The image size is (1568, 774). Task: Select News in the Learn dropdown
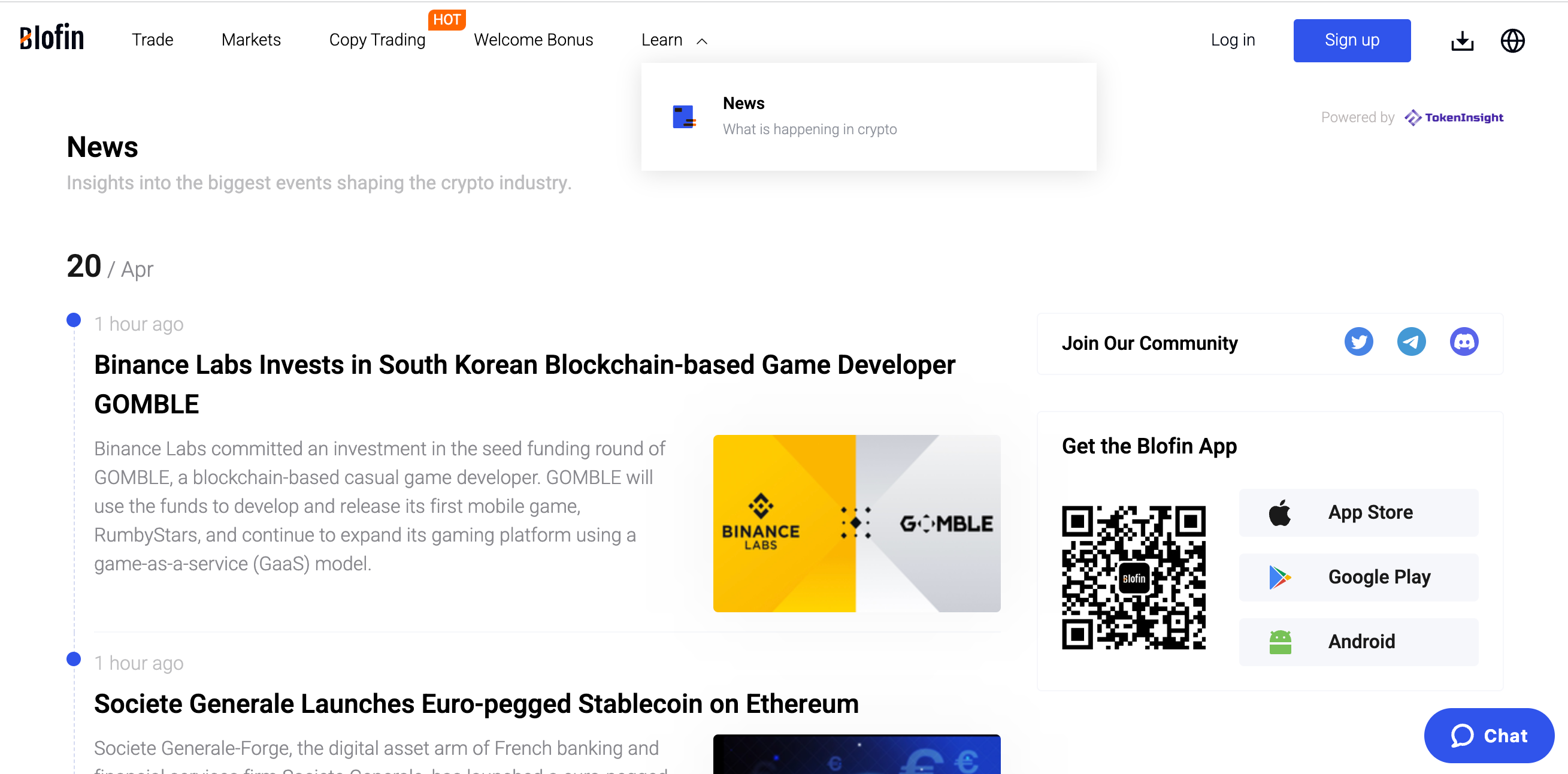click(743, 103)
